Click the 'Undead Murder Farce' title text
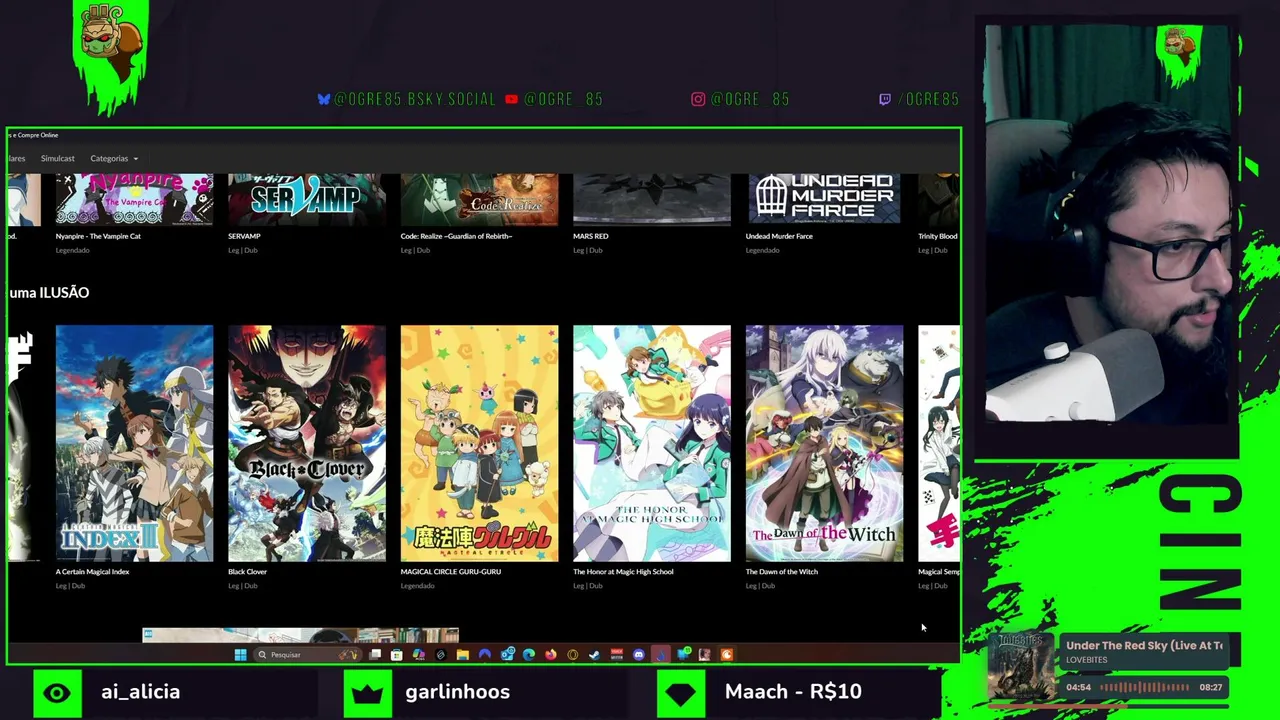The image size is (1280, 720). (779, 236)
